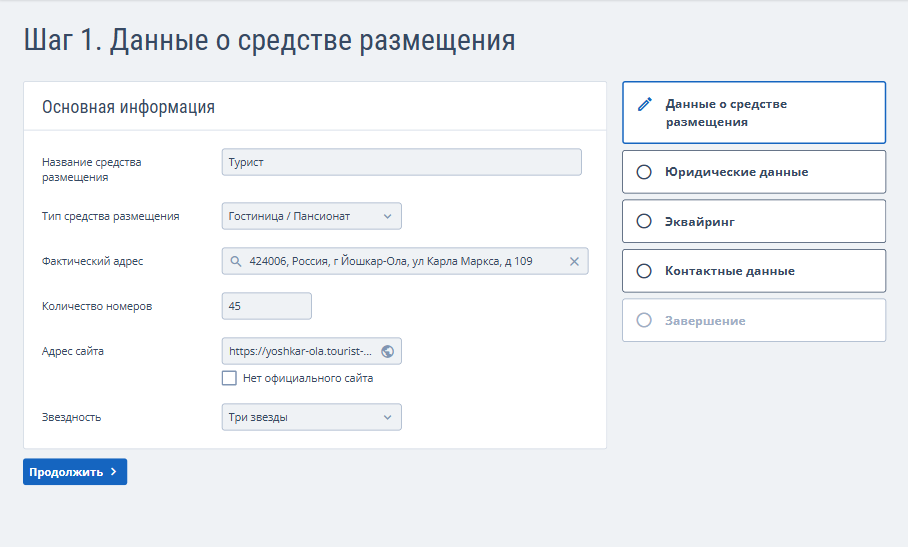
Task: Click the pencil icon beside Данные о средстве размещения
Action: click(x=645, y=104)
